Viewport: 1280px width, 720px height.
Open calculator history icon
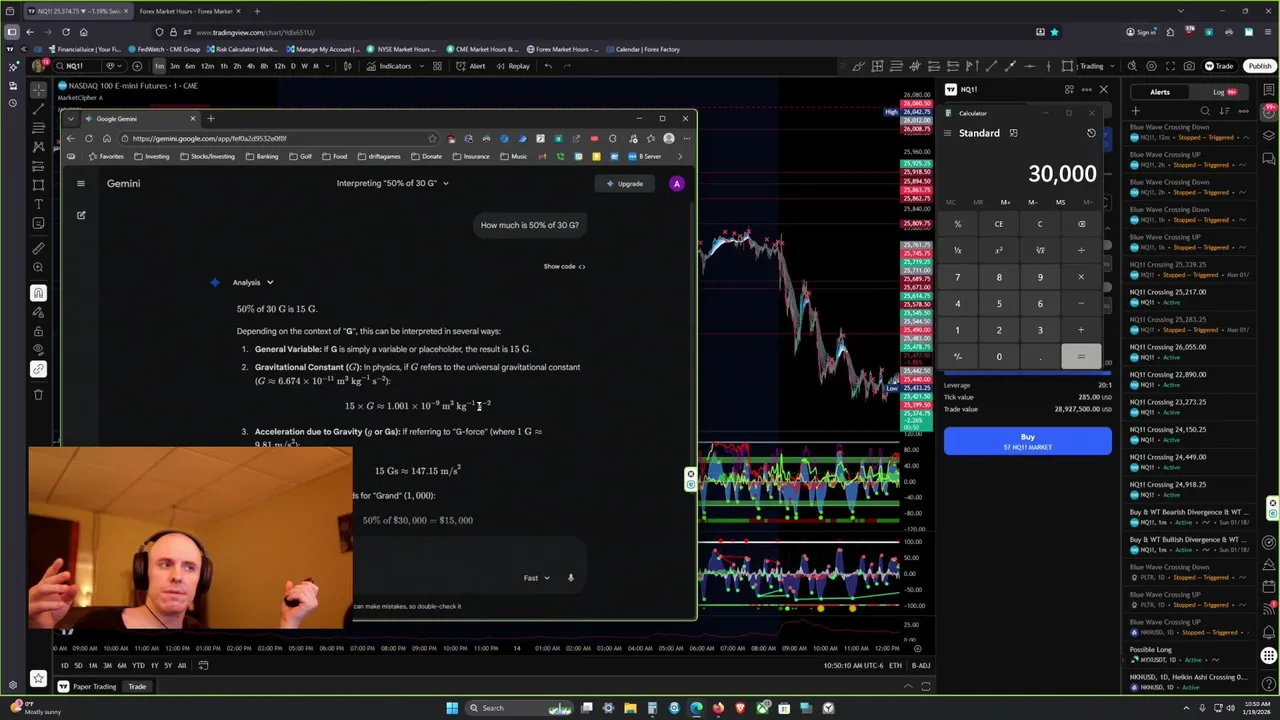[1091, 133]
